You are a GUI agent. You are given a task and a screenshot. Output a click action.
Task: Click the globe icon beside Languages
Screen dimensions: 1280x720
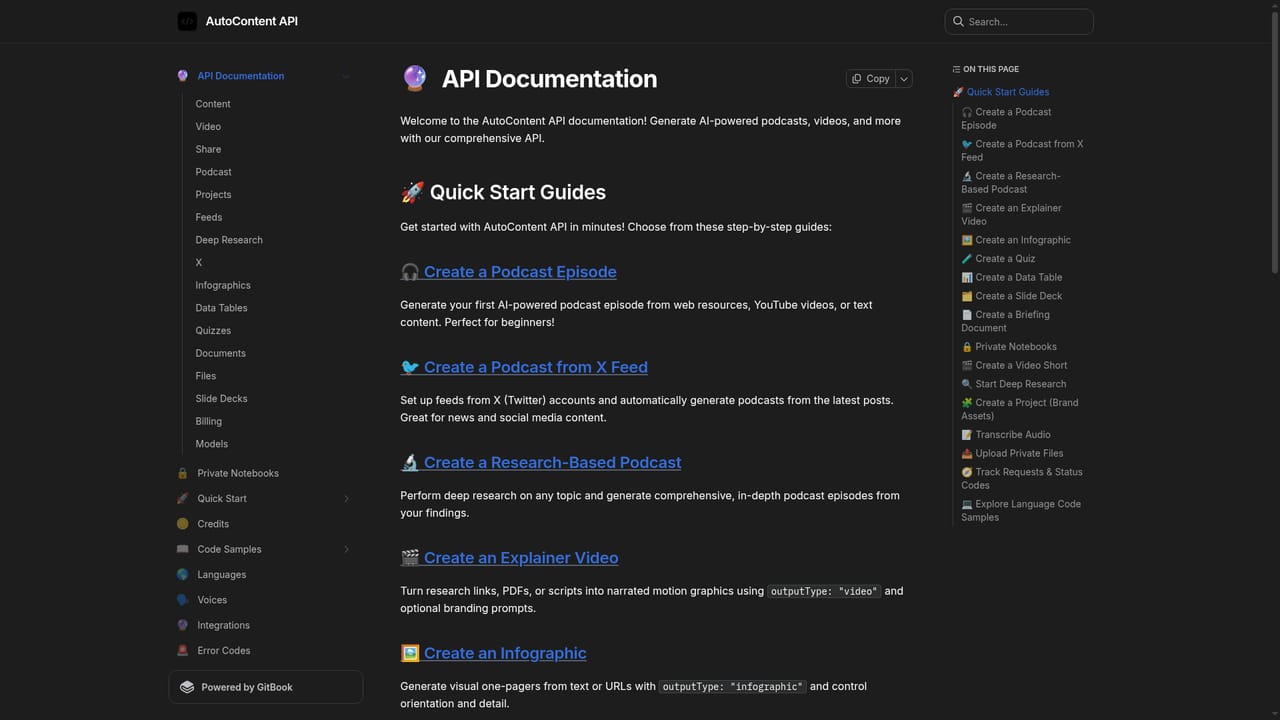tap(182, 574)
